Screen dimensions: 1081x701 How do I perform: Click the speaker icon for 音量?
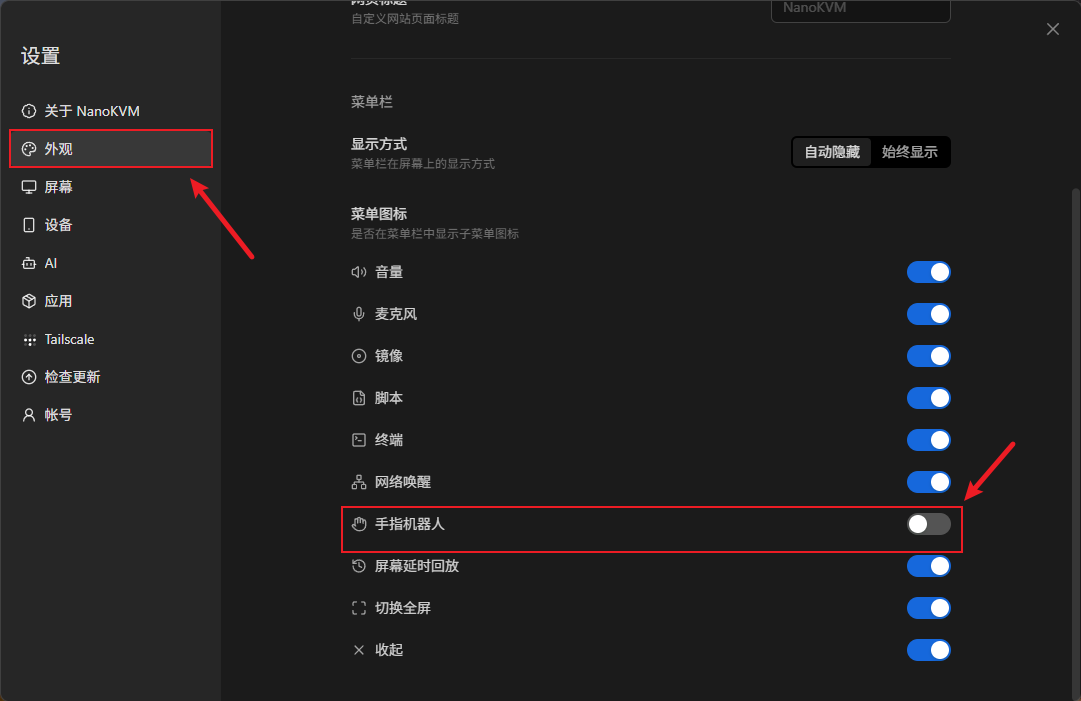358,272
